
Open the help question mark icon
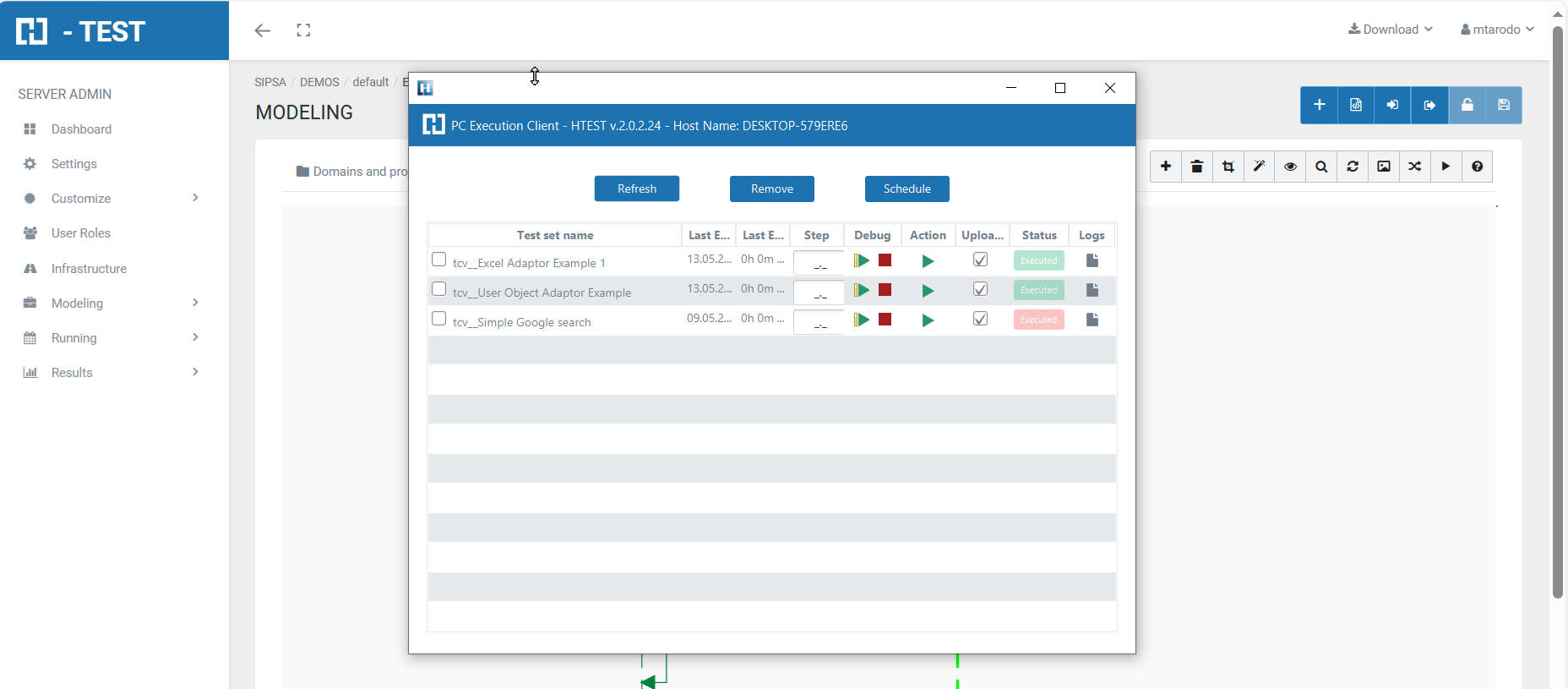(1477, 167)
